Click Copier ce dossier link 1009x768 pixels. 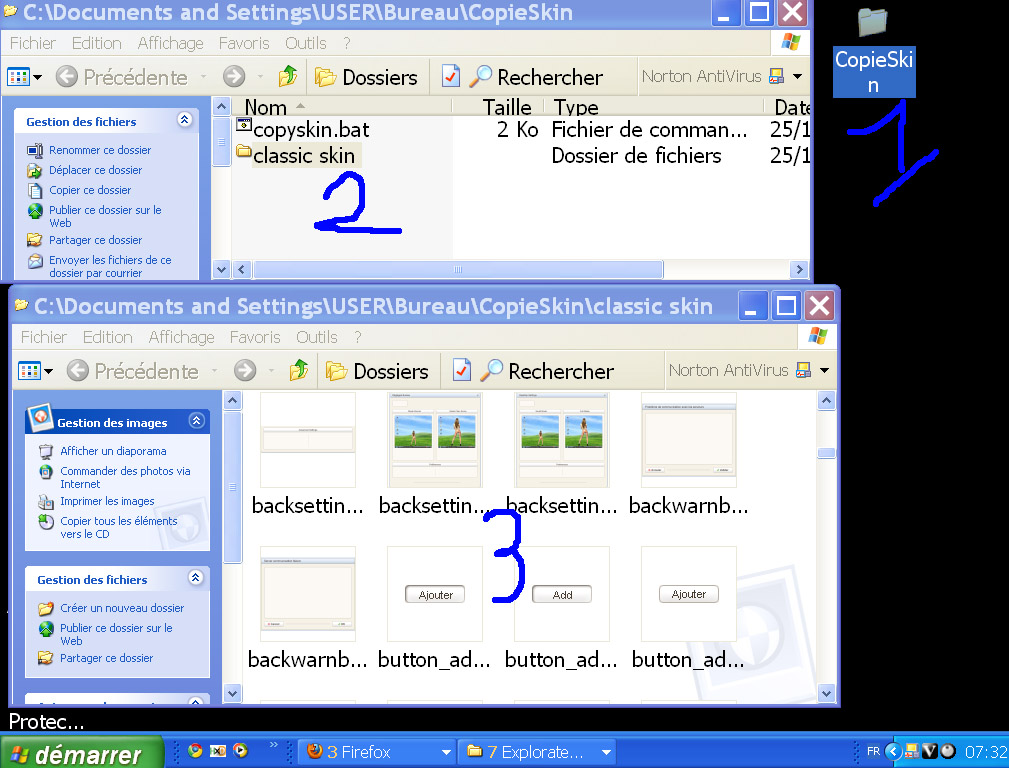[x=90, y=190]
